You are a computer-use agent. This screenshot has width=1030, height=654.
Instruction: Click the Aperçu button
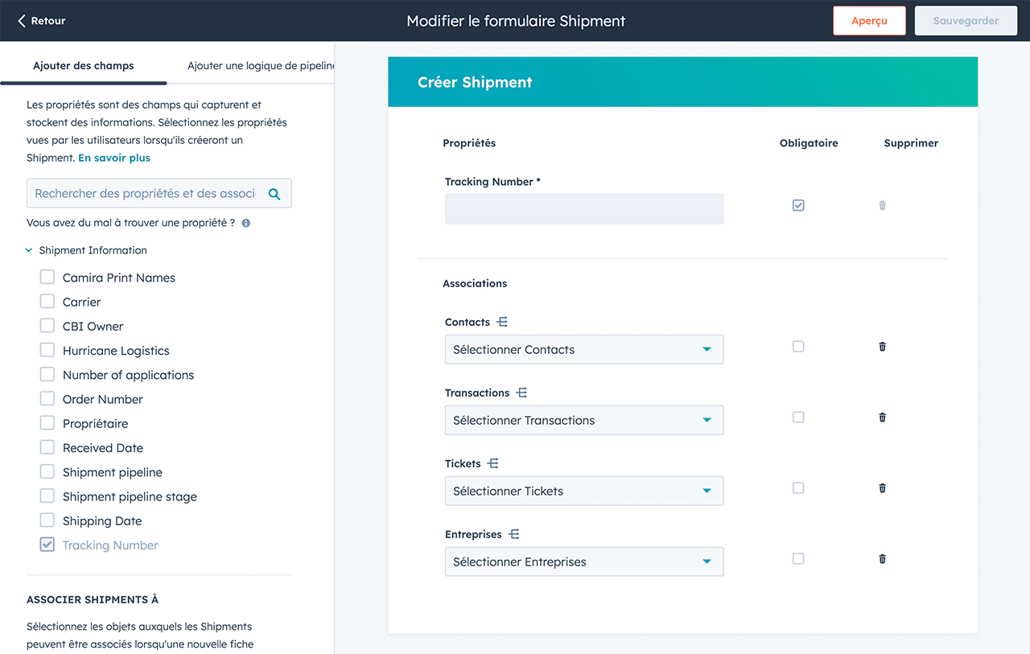click(869, 21)
